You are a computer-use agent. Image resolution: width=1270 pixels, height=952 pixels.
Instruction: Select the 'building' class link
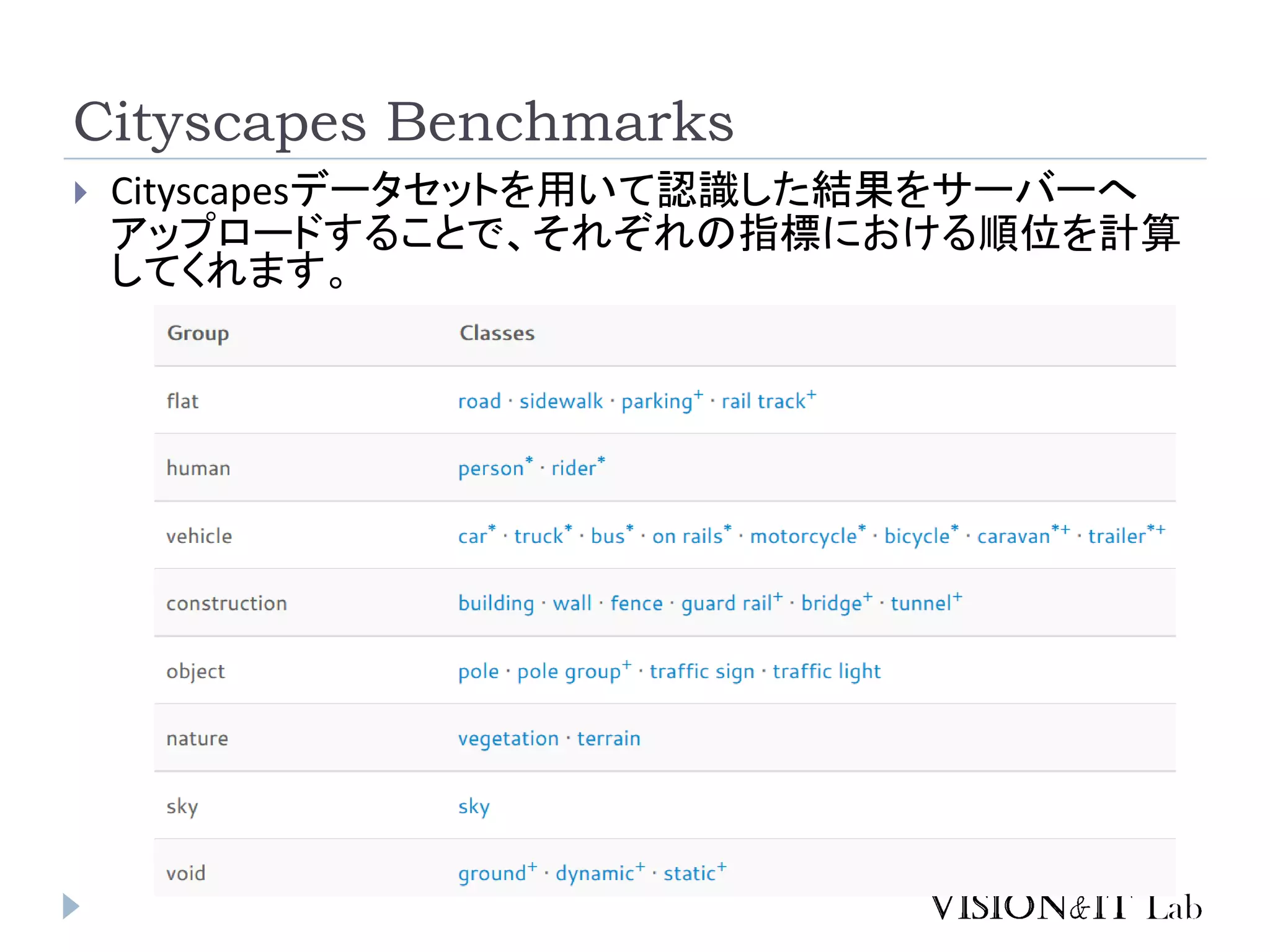coord(495,603)
